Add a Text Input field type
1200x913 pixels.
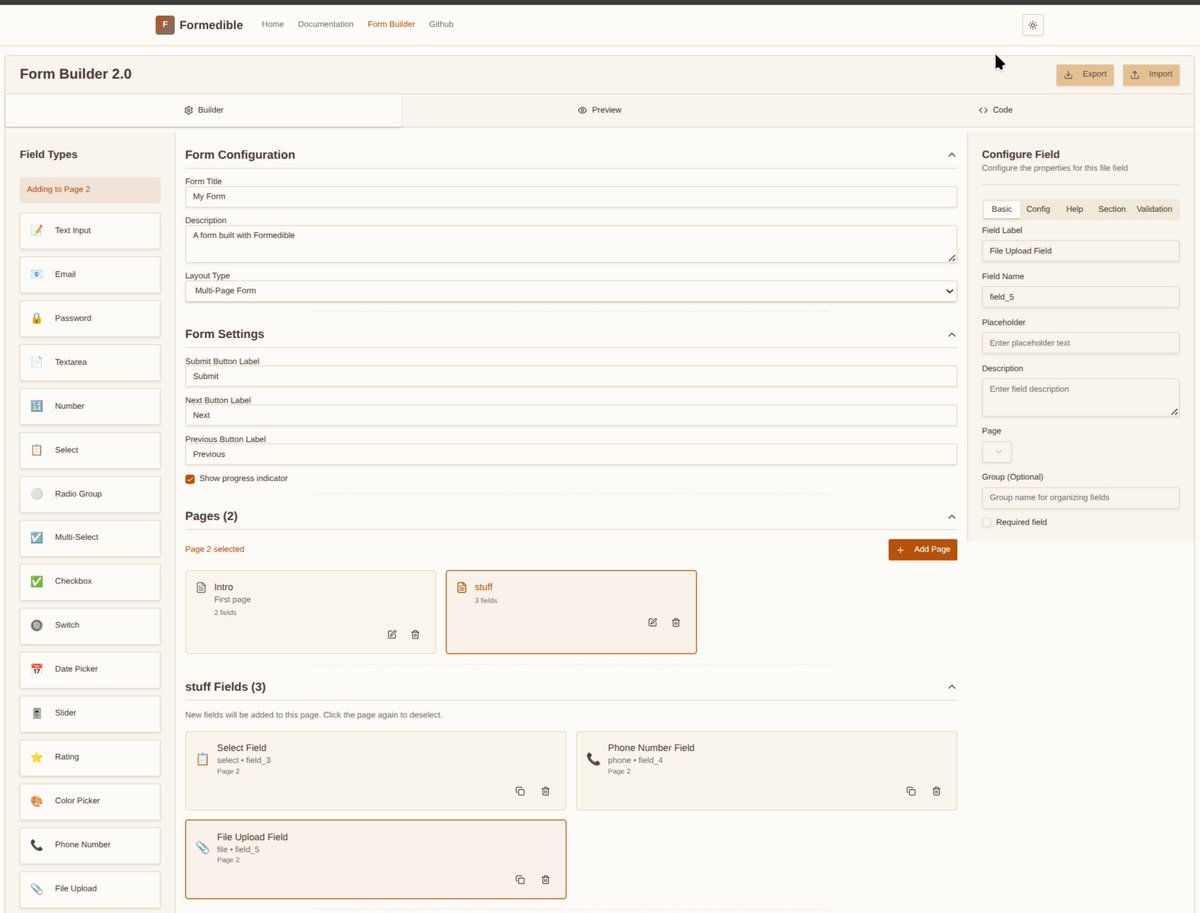[x=90, y=230]
